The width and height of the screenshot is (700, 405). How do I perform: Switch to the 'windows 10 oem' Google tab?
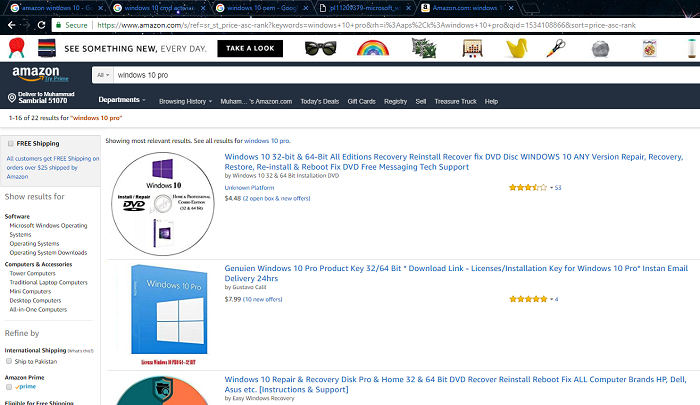click(x=262, y=8)
